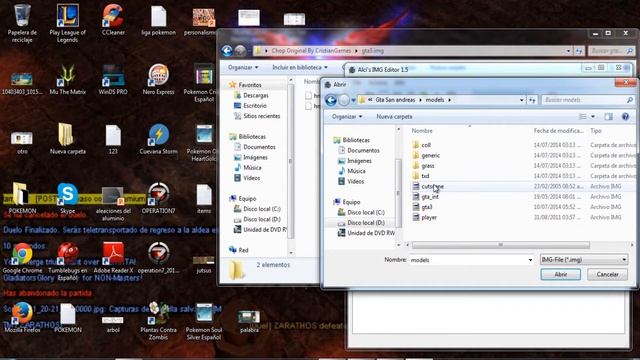
Task: Click the Nombre filename input field
Action: coord(468,260)
